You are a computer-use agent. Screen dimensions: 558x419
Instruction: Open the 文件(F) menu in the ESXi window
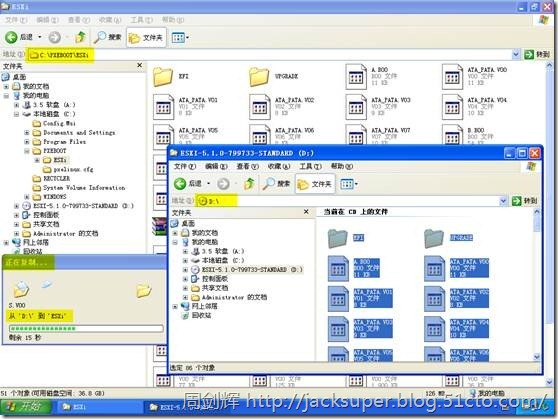[16, 20]
